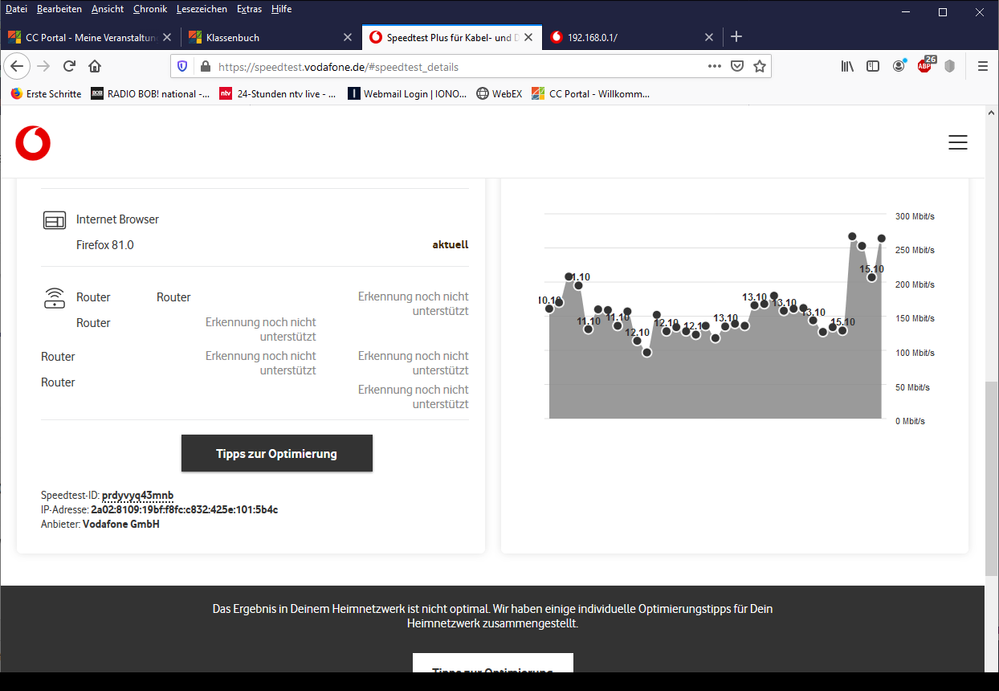999x691 pixels.
Task: Click the Internet Browser device icon
Action: 54,220
